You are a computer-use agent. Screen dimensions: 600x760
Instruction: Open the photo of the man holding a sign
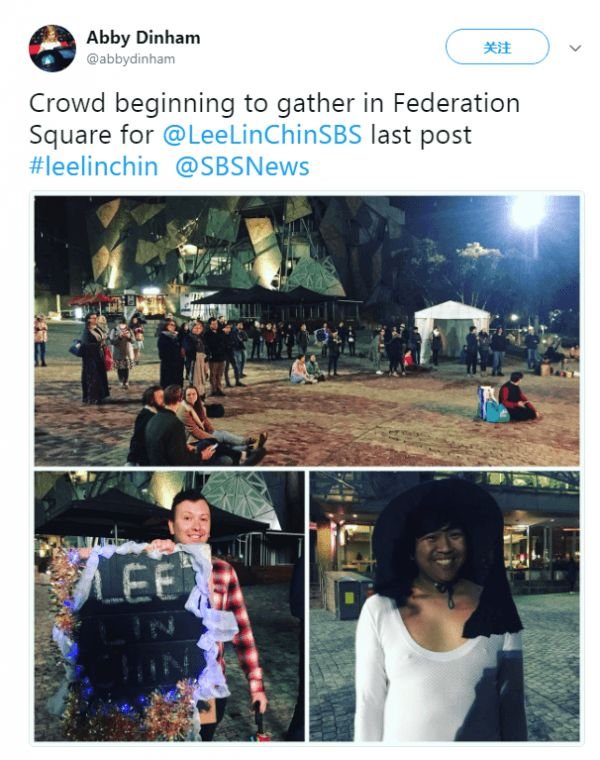pos(170,606)
